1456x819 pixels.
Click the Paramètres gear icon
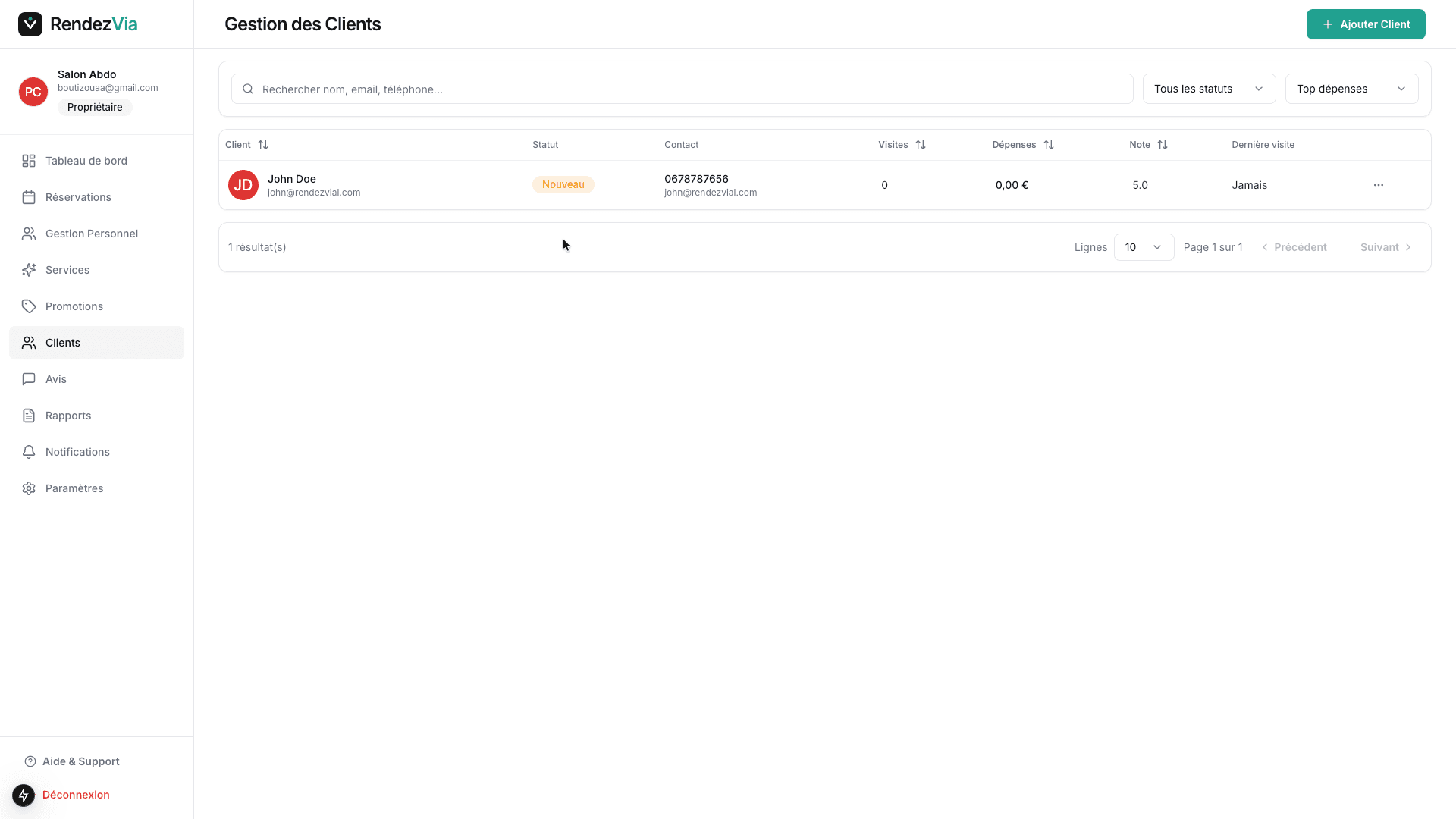[x=29, y=488]
